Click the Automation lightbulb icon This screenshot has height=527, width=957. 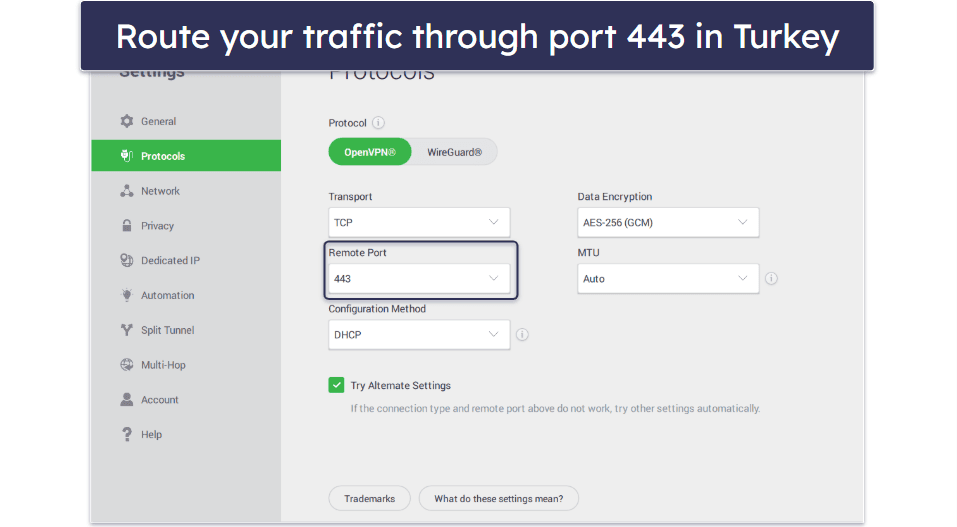tap(127, 295)
